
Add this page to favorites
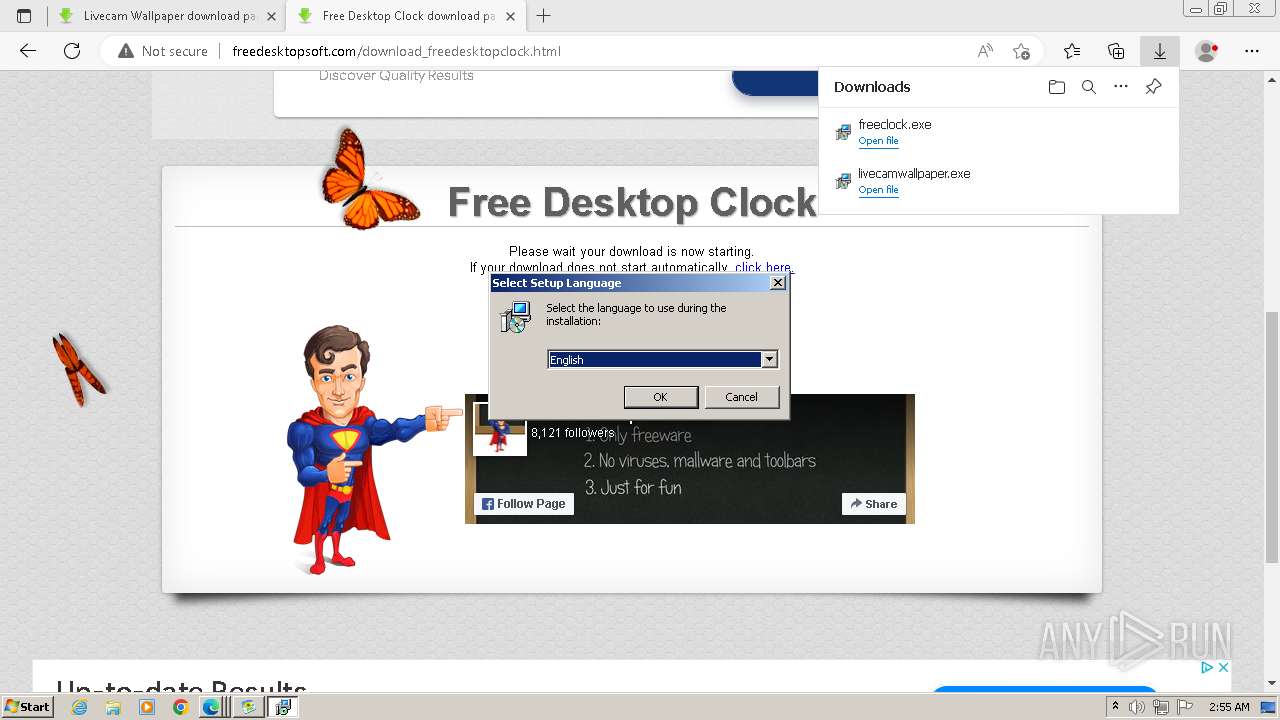pyautogui.click(x=1021, y=51)
